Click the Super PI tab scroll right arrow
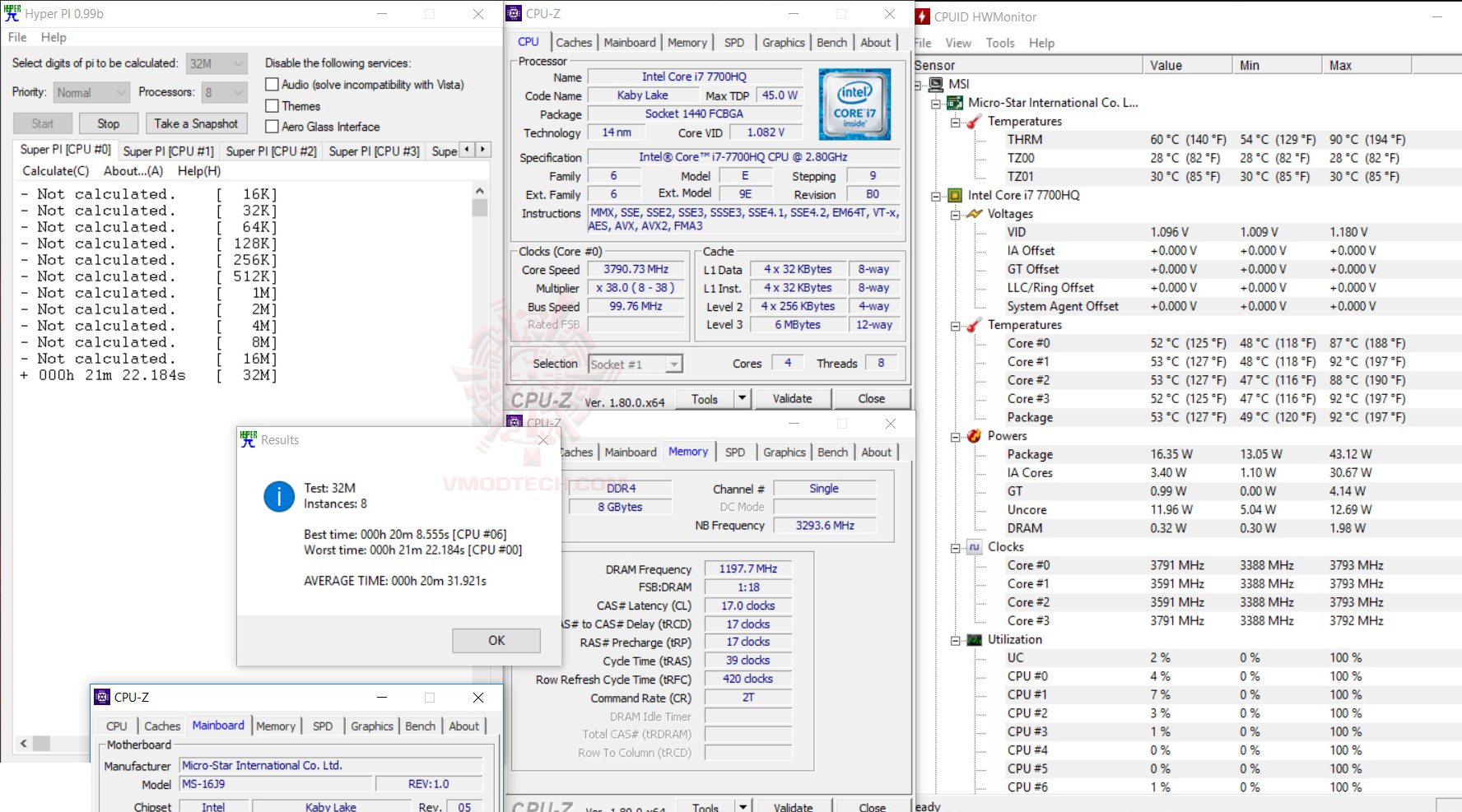 (x=483, y=150)
